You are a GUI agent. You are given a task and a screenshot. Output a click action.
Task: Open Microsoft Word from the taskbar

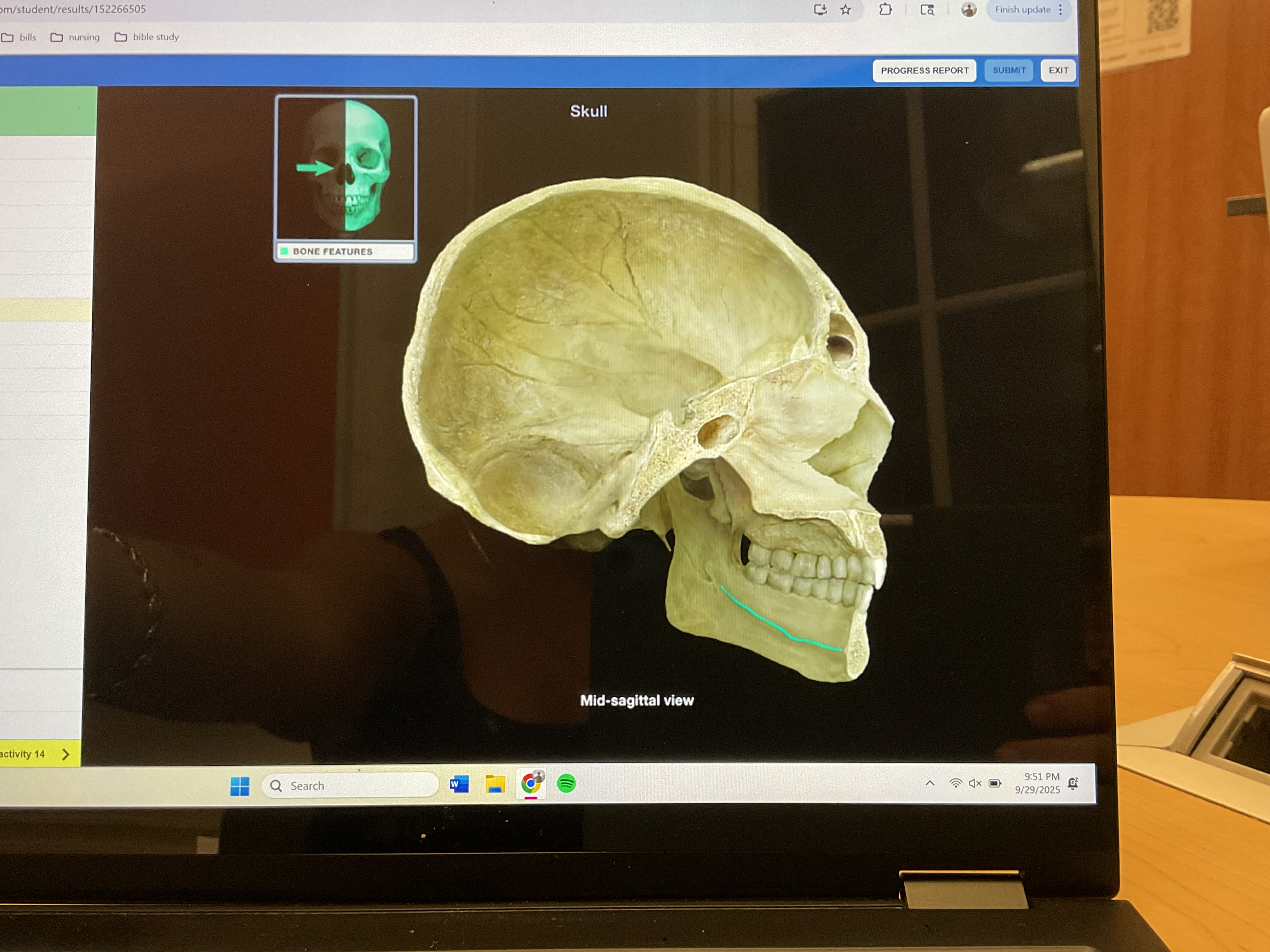[459, 784]
